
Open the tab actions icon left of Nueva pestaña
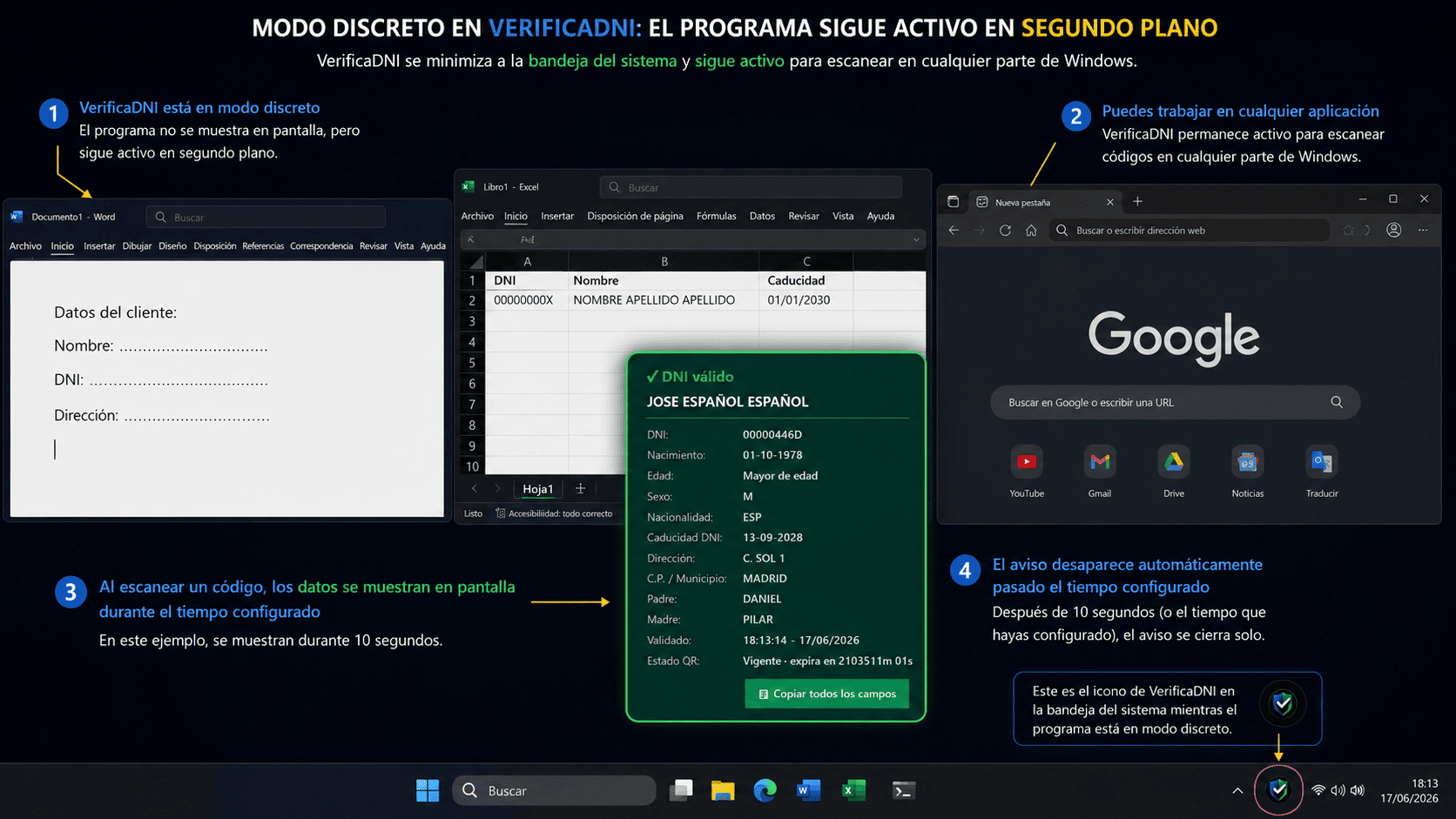(953, 202)
